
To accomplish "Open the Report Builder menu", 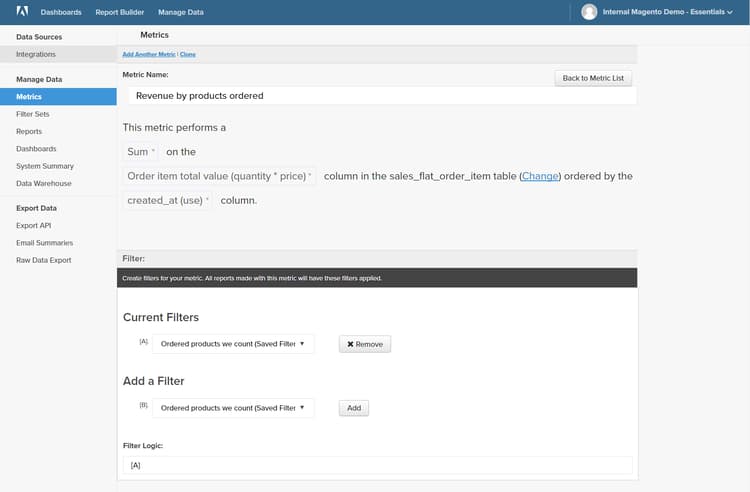I will coord(120,12).
